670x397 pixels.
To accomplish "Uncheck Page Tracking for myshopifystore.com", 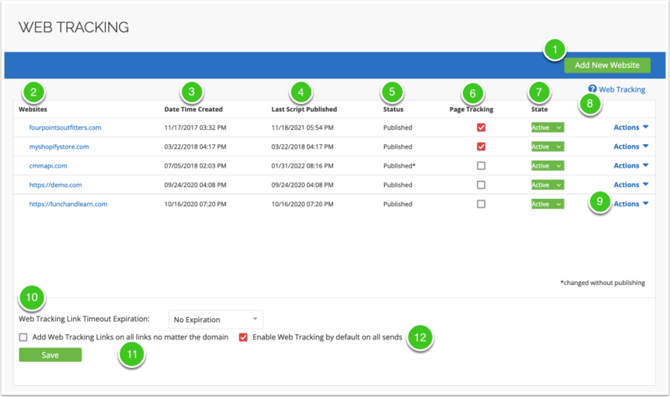I will 481,147.
